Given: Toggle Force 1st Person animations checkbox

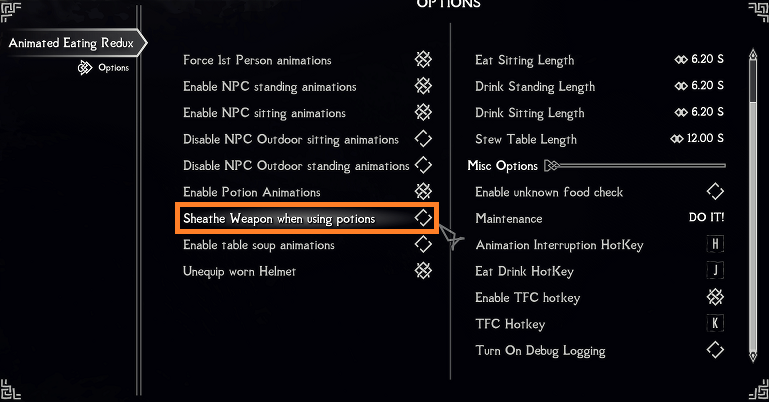Looking at the screenshot, I should (x=423, y=60).
